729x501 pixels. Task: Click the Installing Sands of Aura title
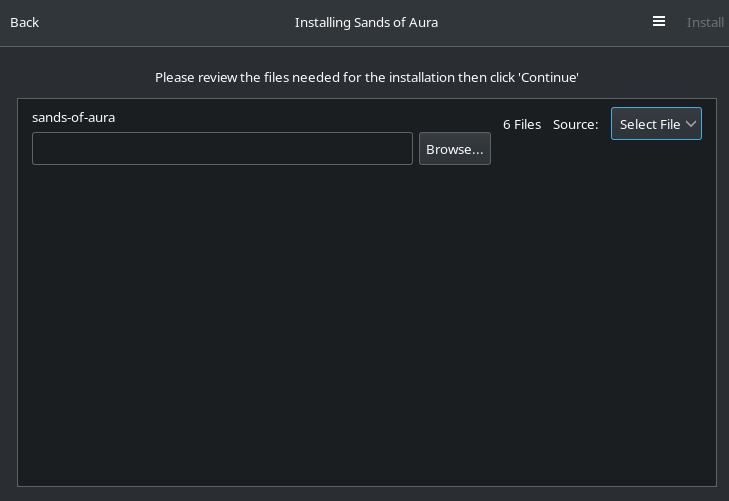pyautogui.click(x=366, y=22)
